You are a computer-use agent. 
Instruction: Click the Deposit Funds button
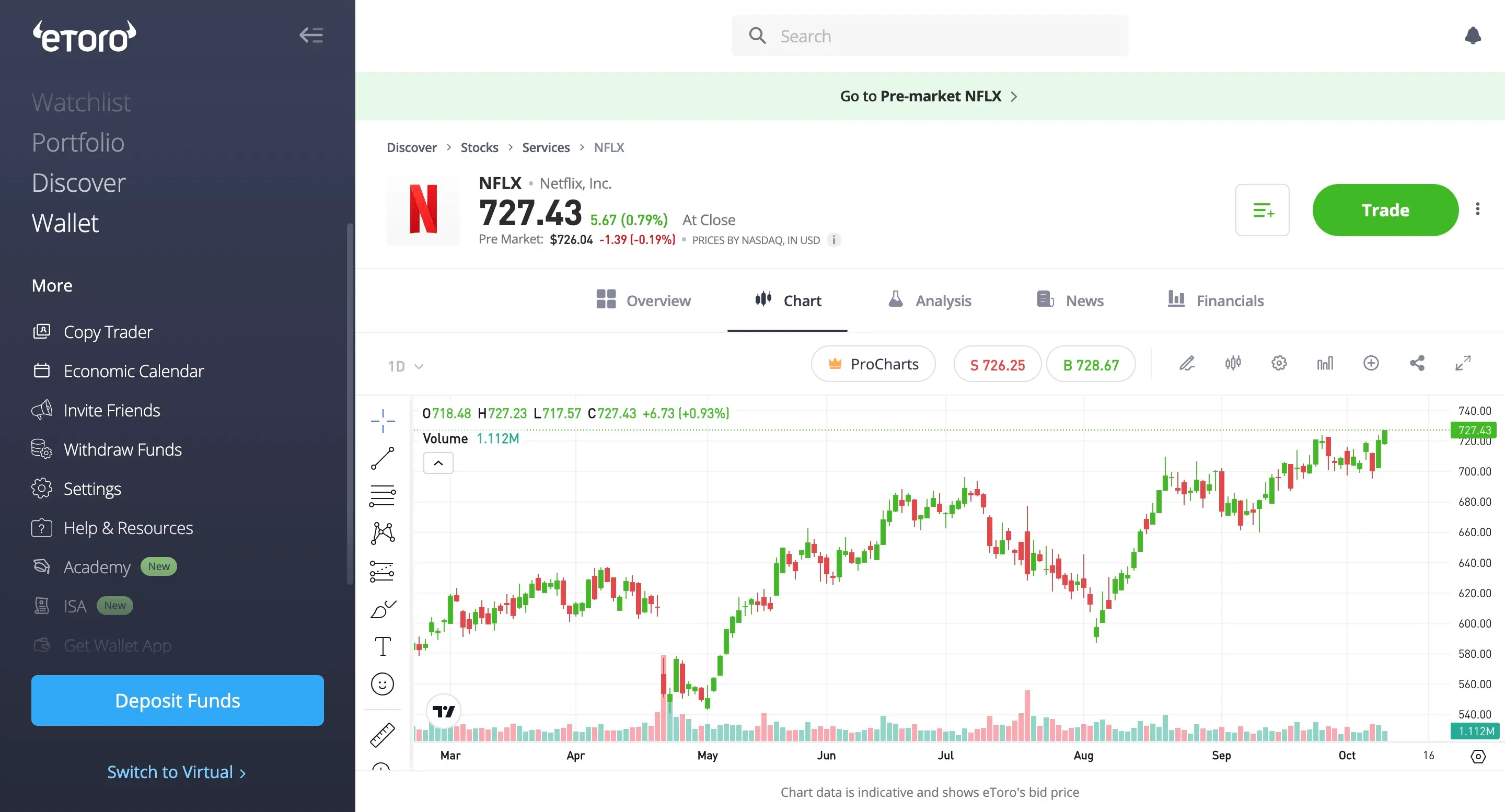point(178,700)
